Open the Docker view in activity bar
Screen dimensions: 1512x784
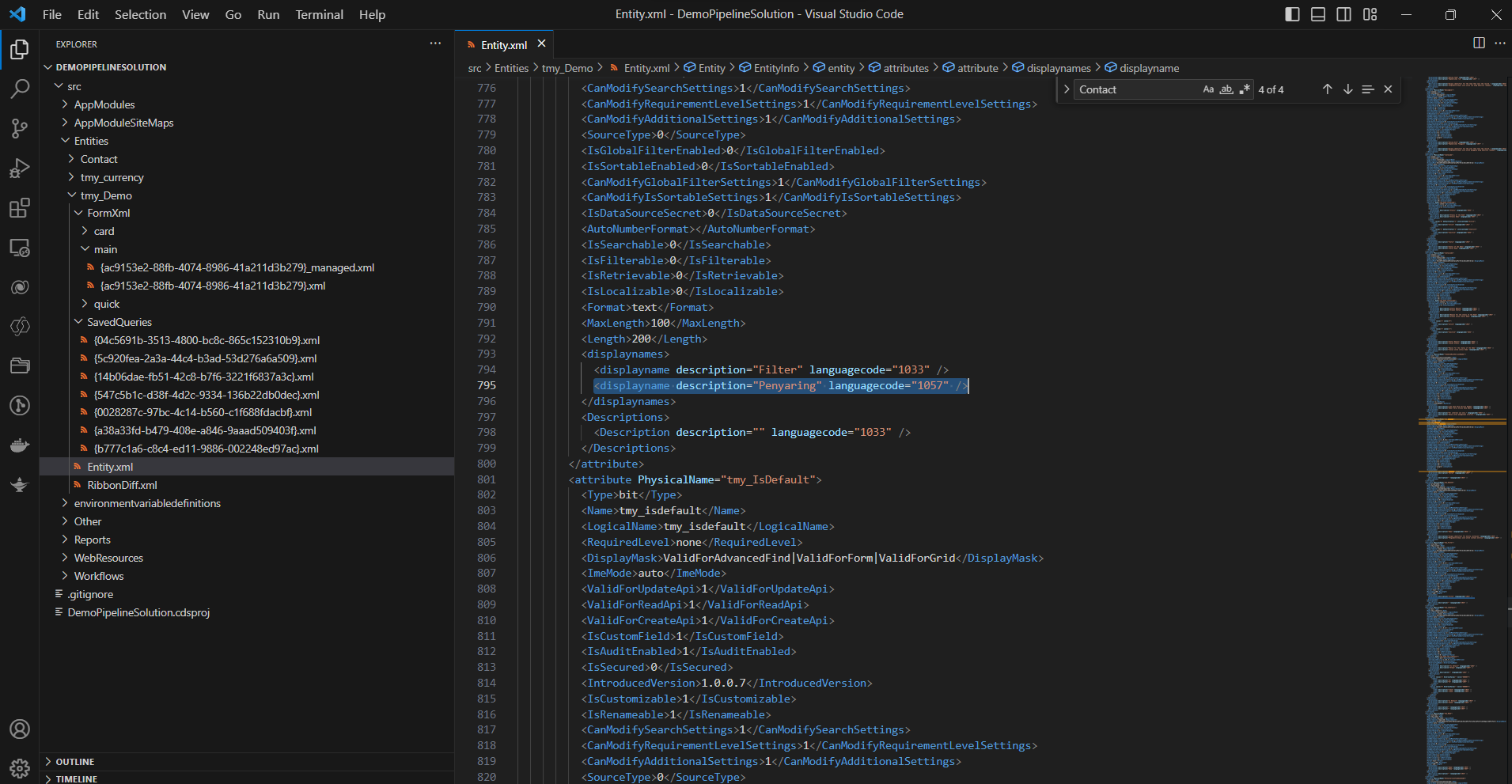pos(20,445)
